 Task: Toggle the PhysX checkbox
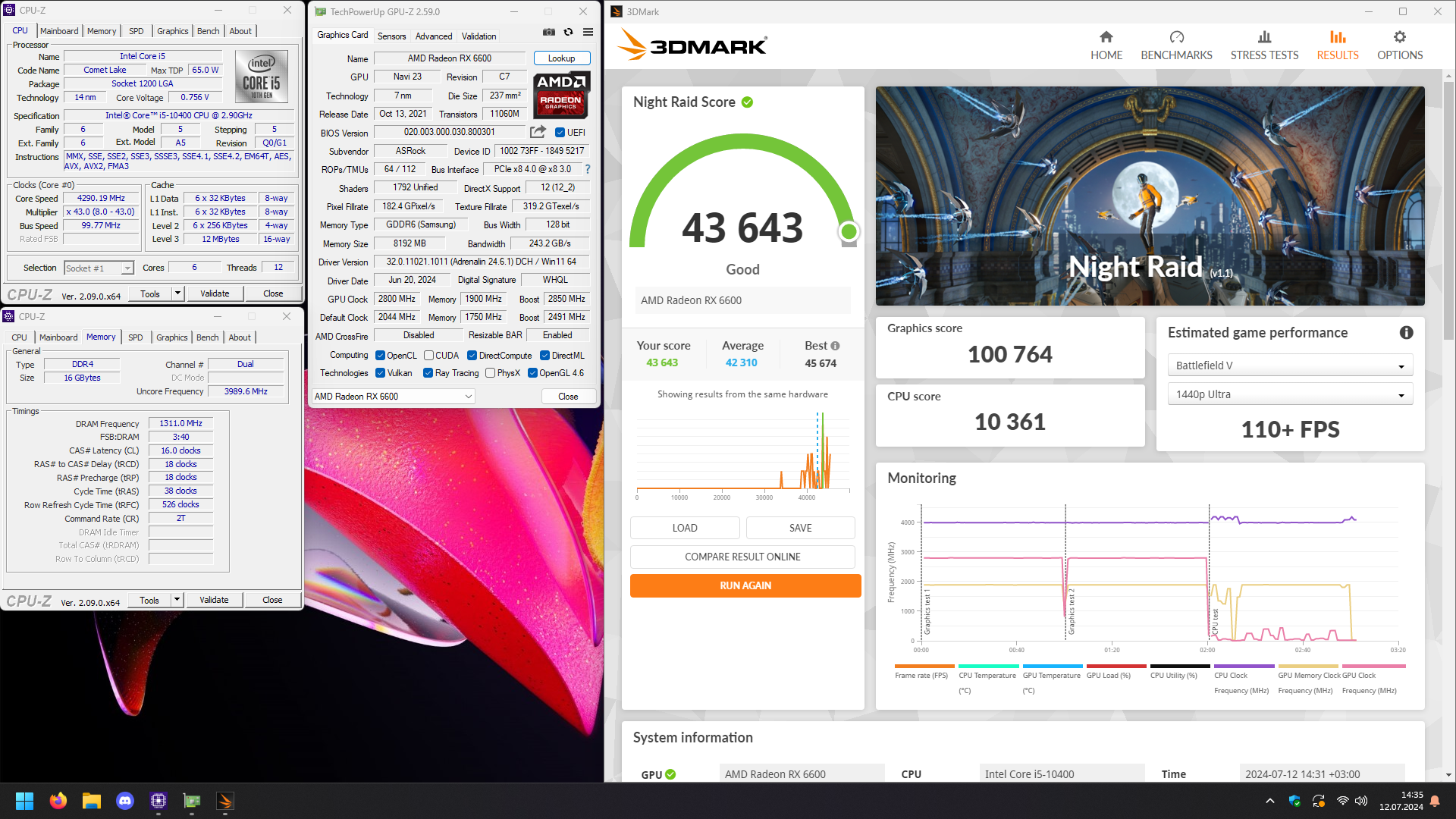point(490,373)
